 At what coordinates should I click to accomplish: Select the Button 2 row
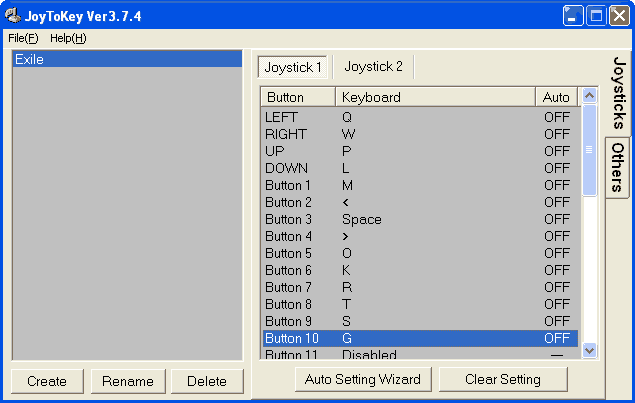pyautogui.click(x=420, y=202)
